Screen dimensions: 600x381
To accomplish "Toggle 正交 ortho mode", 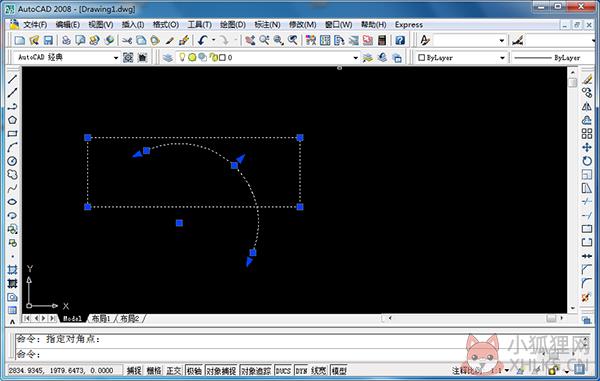I will 174,370.
